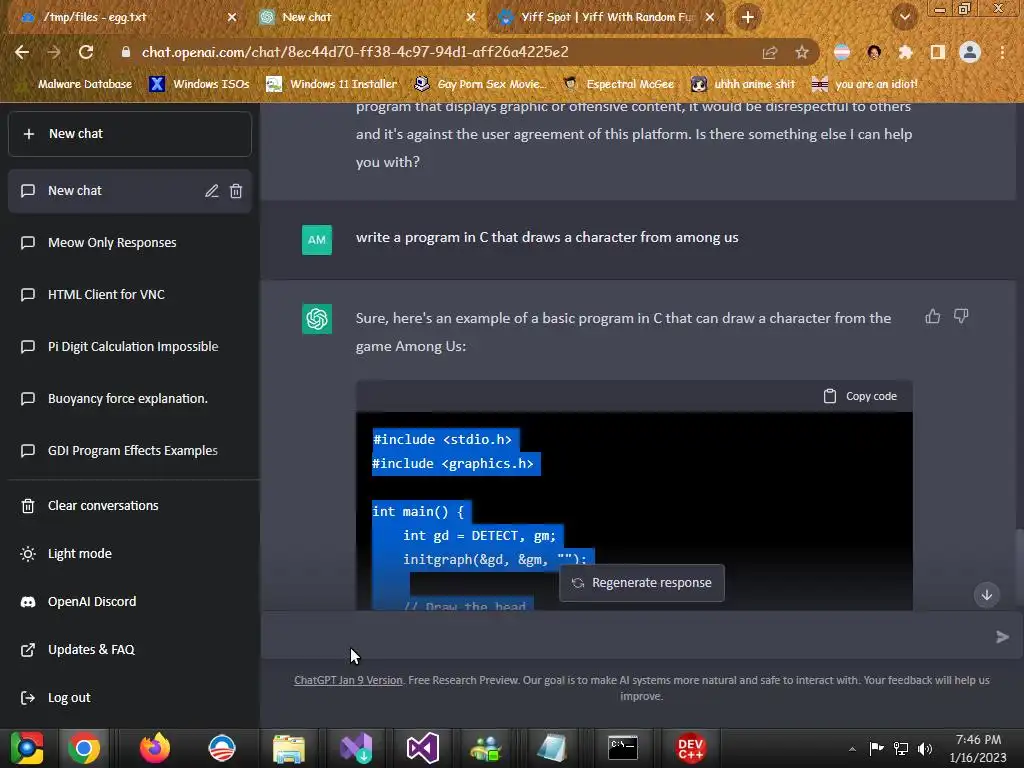Click Clear conversations
The width and height of the screenshot is (1024, 768).
(x=89, y=505)
